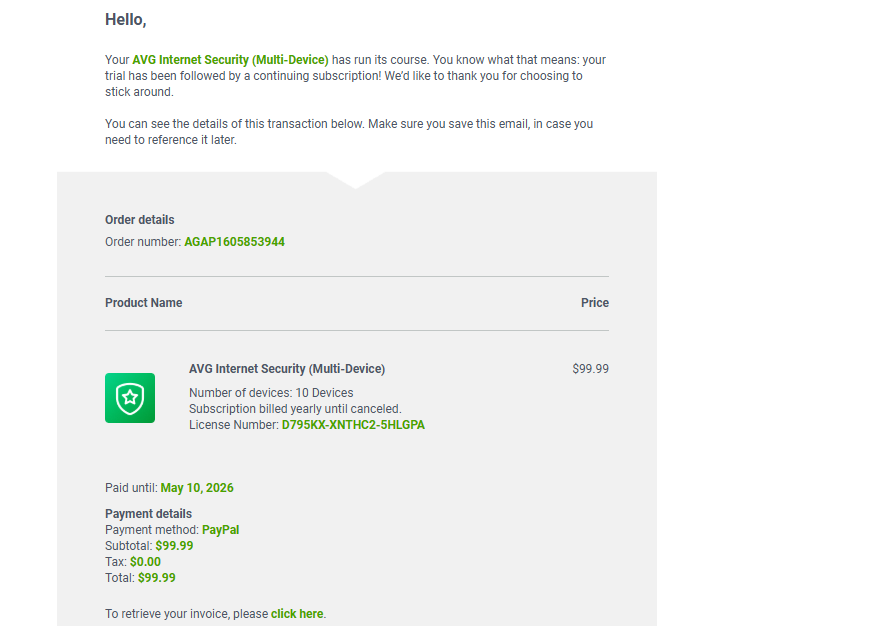894x626 pixels.
Task: Open the 'click here' invoice link
Action: pyautogui.click(x=296, y=614)
